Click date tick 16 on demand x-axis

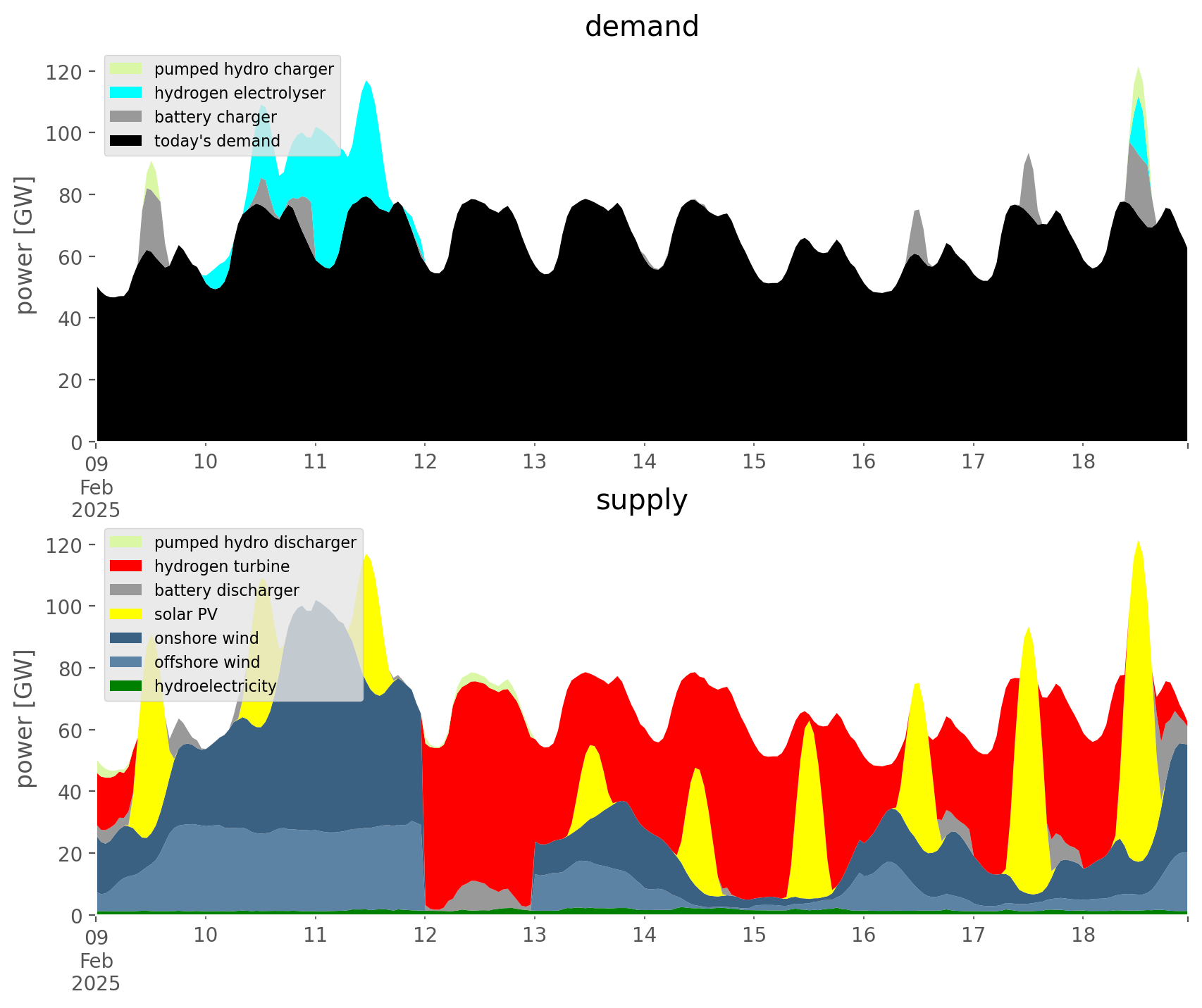coord(864,462)
